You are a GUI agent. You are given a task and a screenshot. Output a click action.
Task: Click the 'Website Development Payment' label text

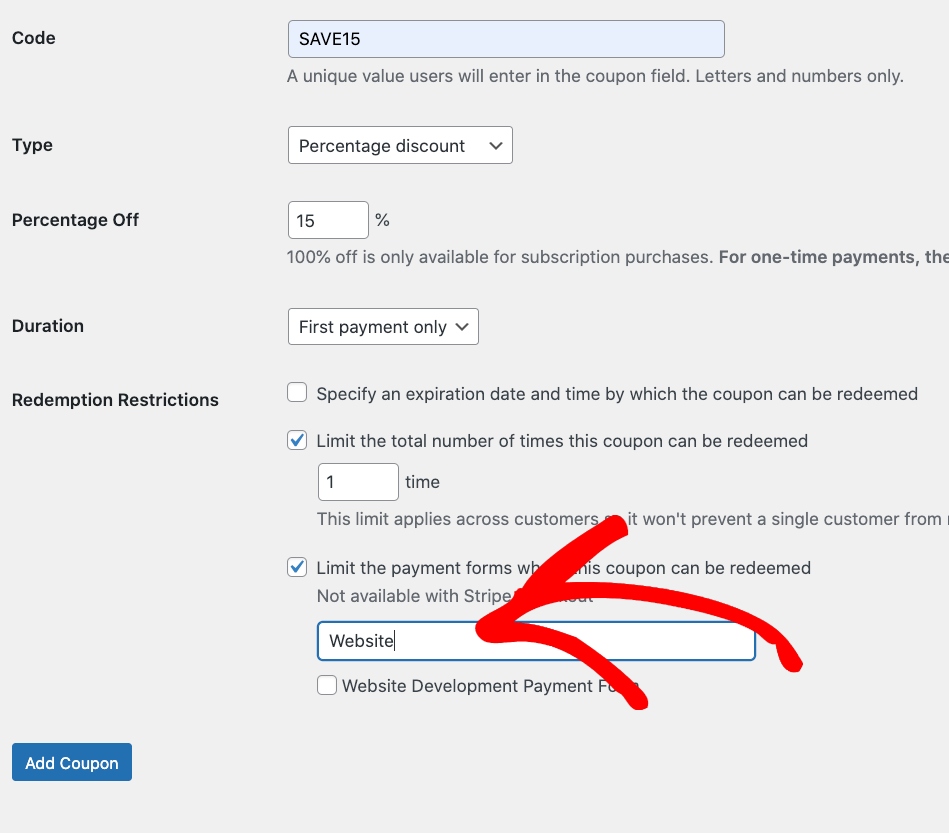coord(470,687)
